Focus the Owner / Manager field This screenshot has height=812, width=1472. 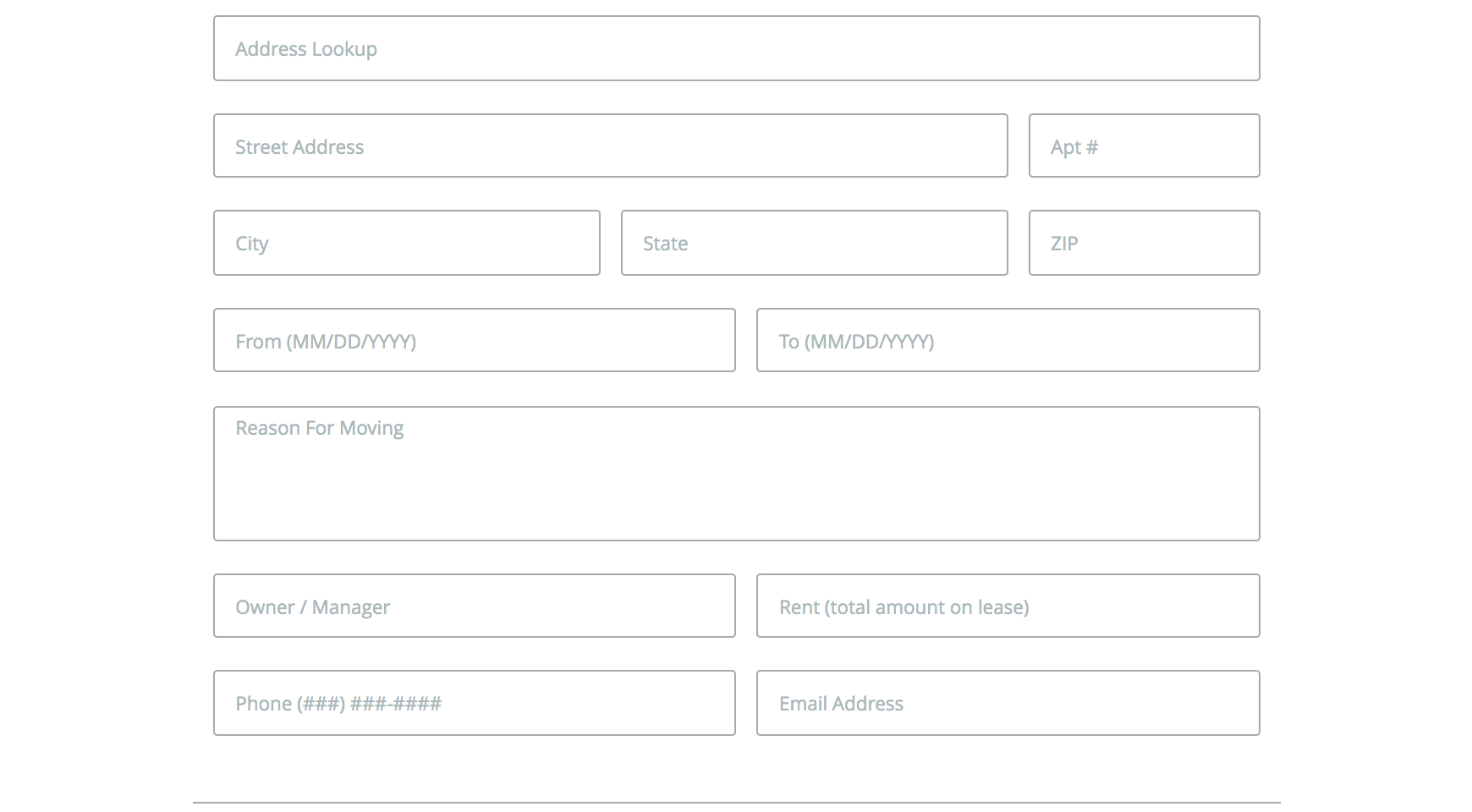point(474,606)
